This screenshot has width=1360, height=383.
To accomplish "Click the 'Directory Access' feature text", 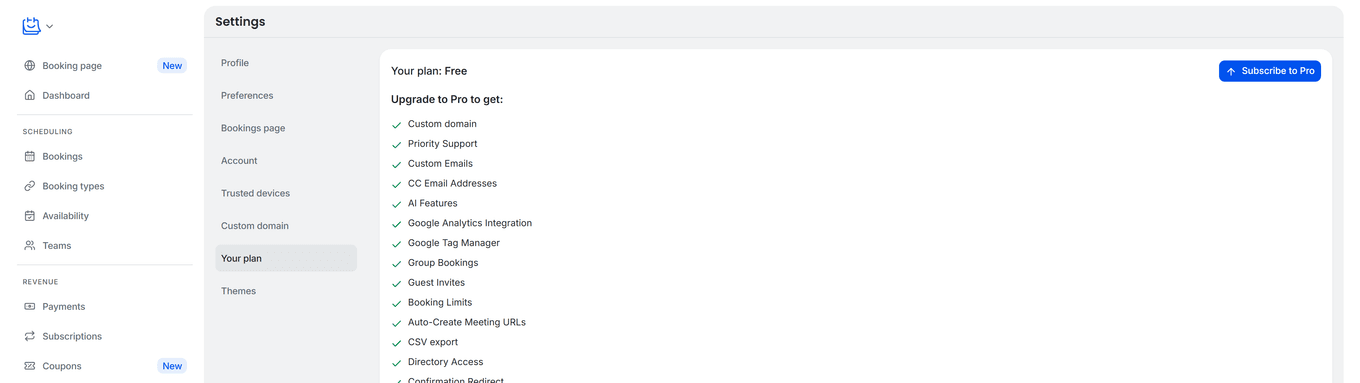I will click(x=445, y=362).
